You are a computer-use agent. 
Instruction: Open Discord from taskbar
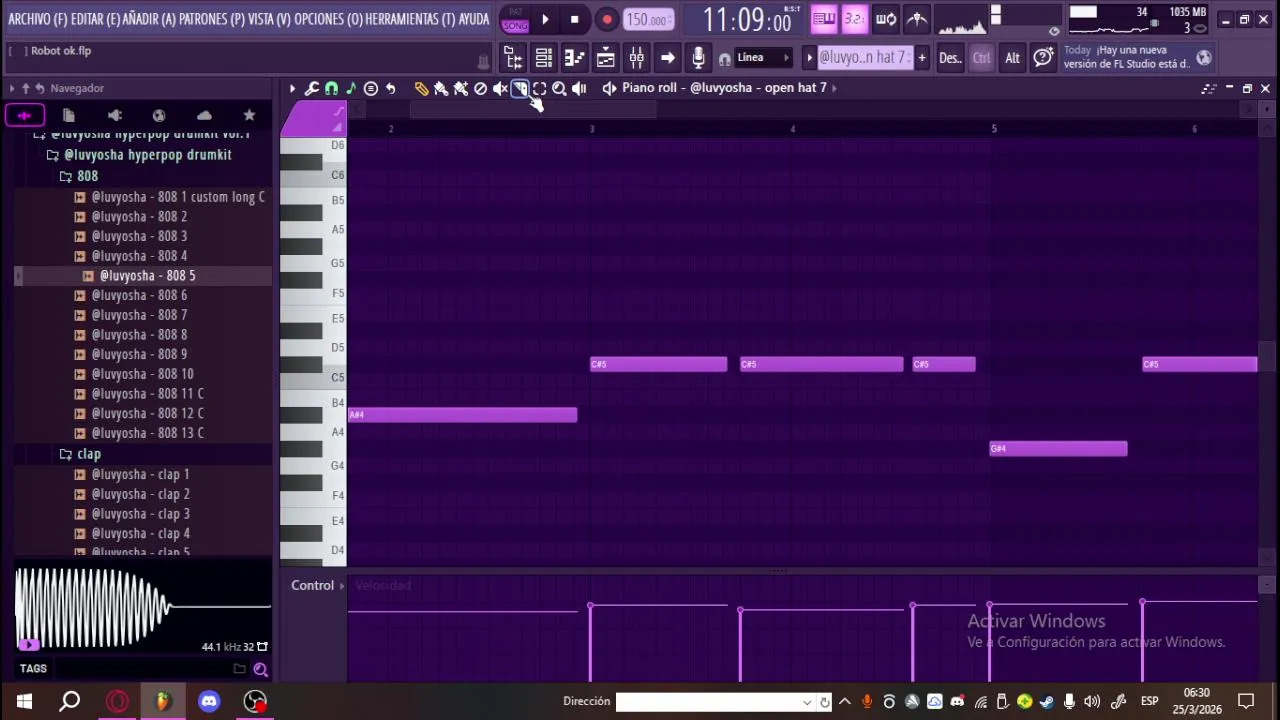(209, 701)
